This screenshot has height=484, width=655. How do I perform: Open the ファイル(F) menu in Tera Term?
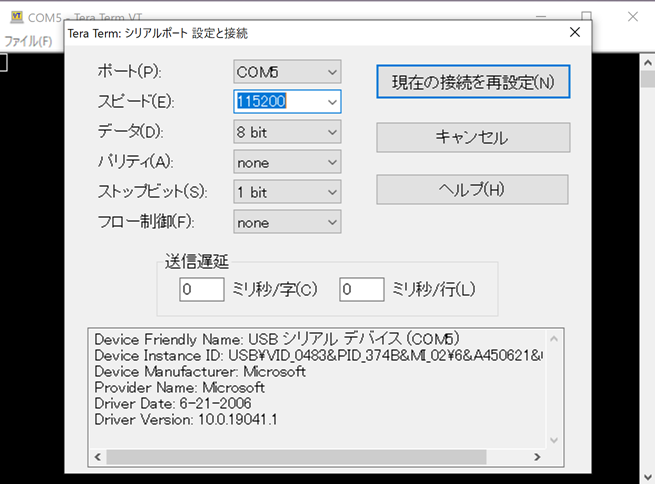(x=28, y=41)
